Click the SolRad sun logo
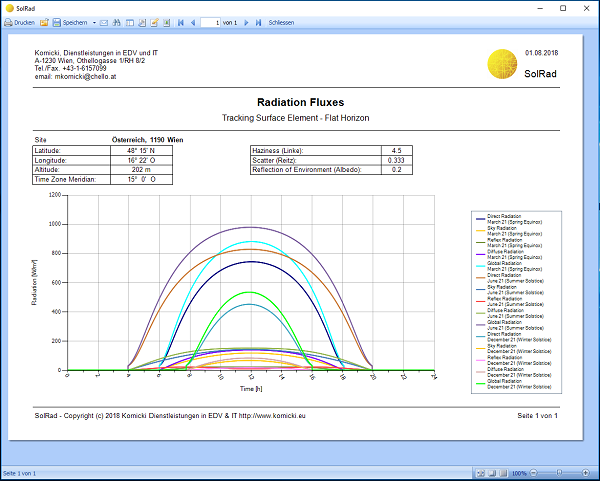The image size is (600, 481). coord(500,66)
